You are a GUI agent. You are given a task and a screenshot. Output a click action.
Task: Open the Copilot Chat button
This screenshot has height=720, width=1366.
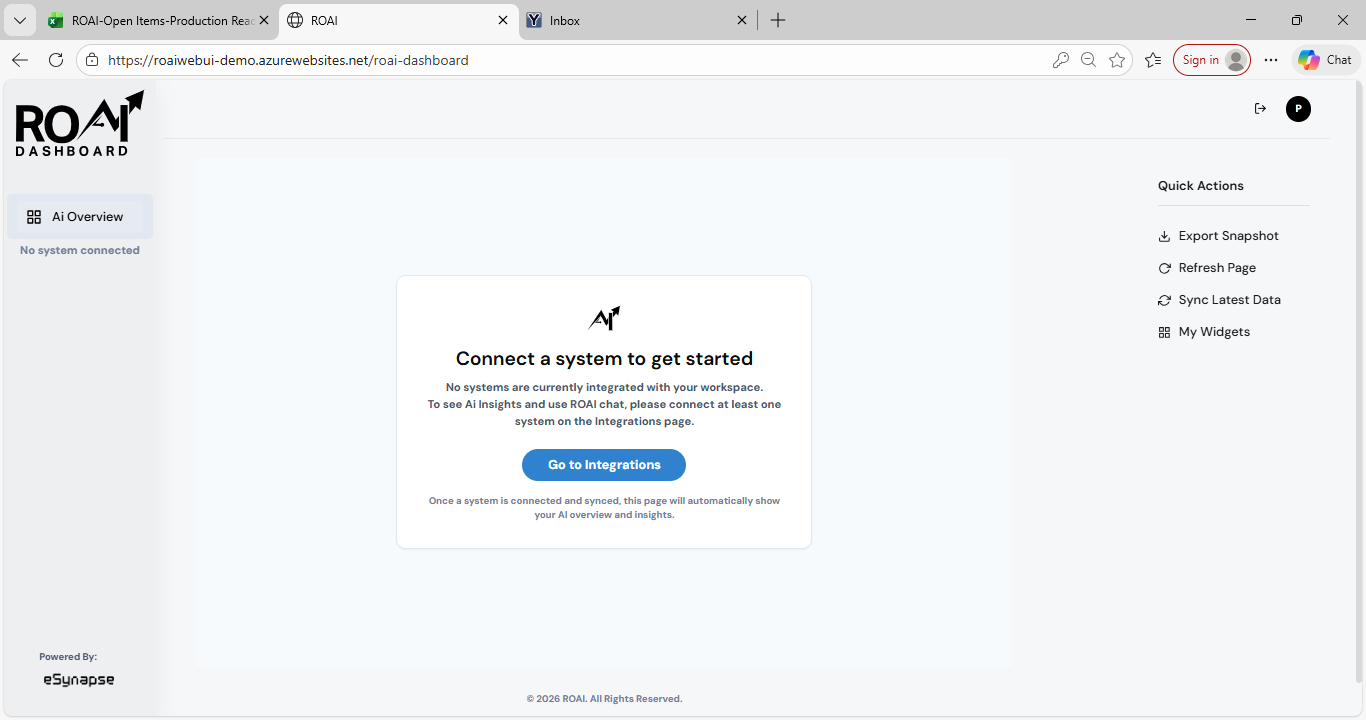(1325, 60)
